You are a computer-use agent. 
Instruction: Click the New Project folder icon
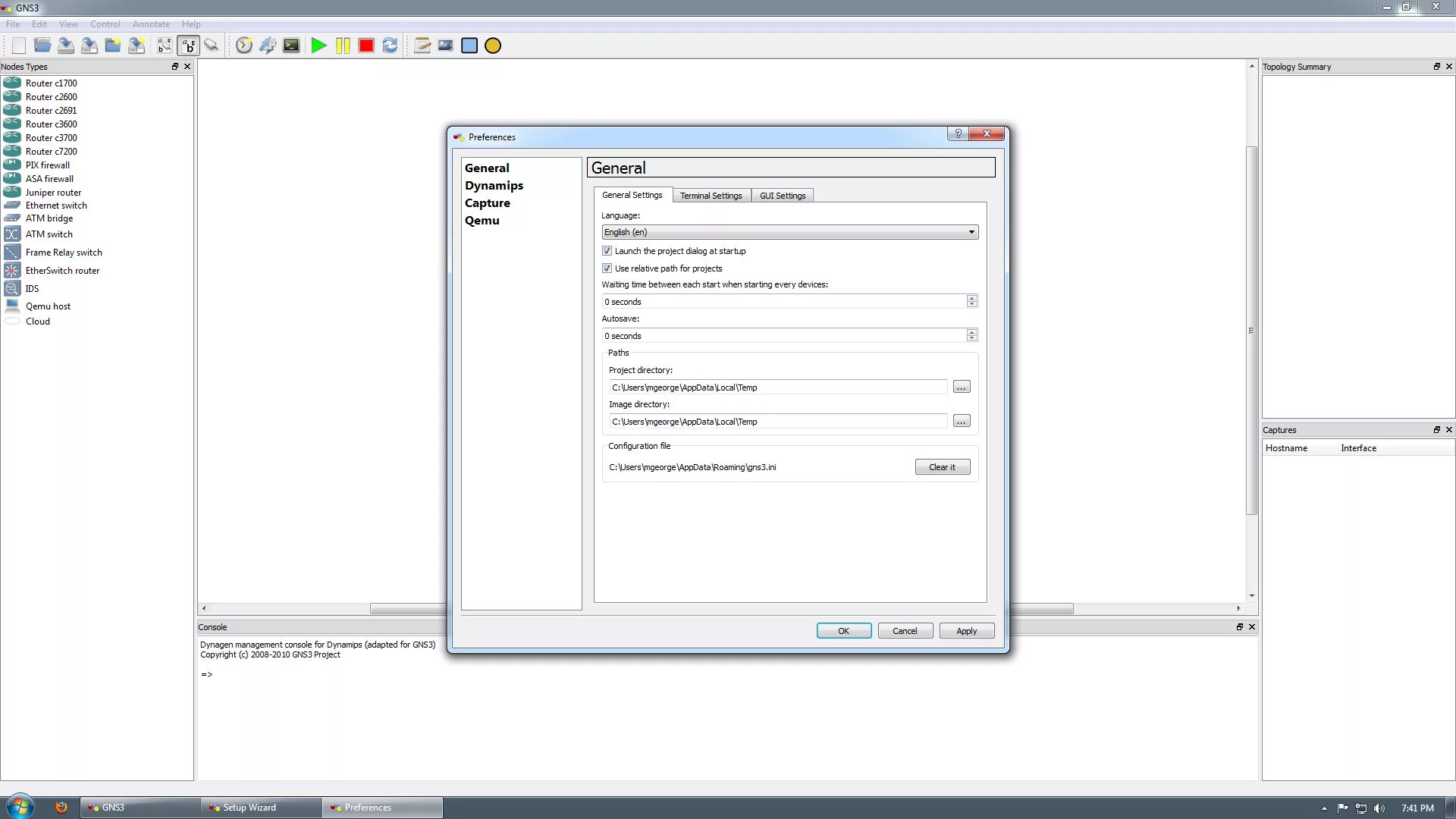click(x=113, y=45)
